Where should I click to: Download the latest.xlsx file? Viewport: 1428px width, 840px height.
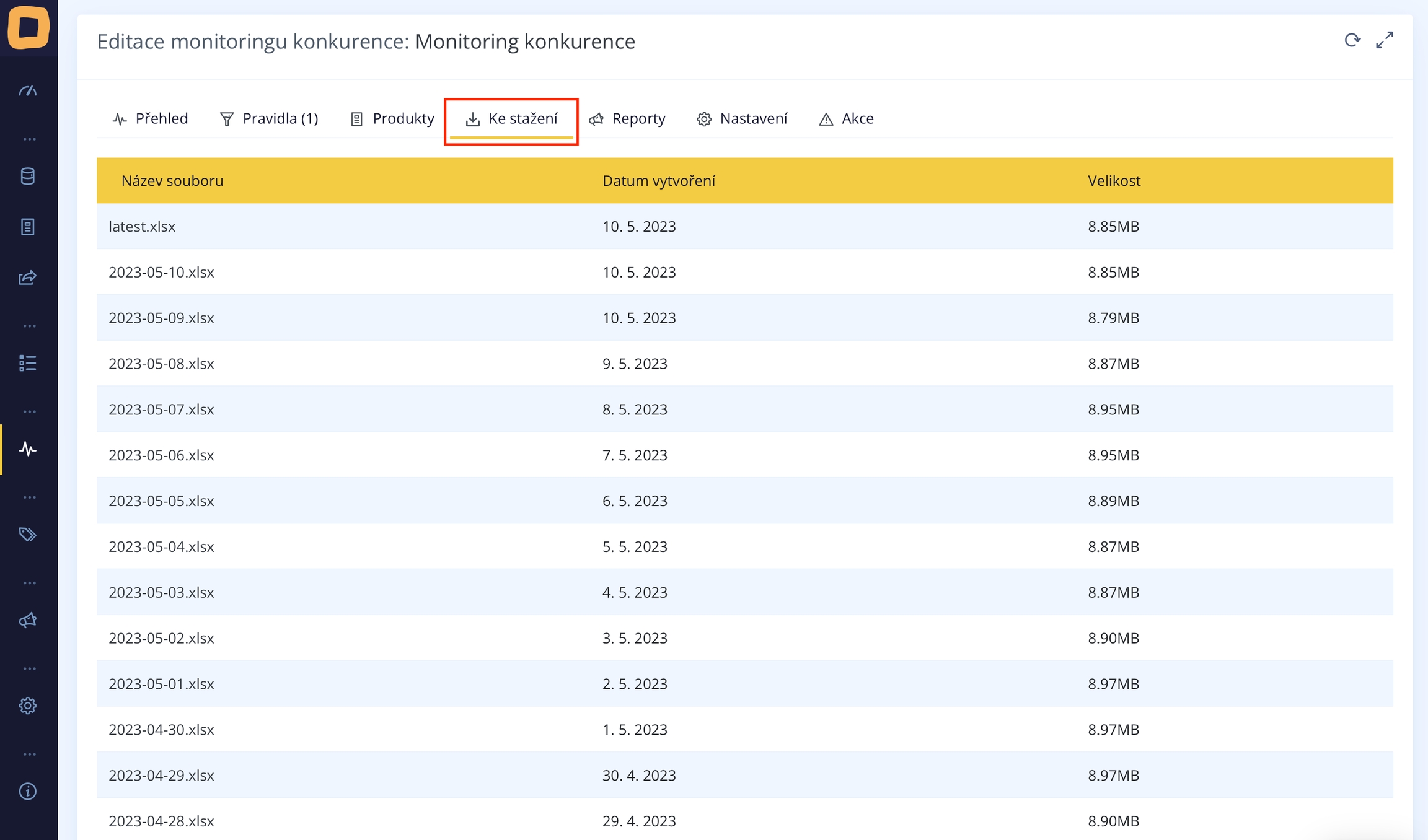point(142,227)
